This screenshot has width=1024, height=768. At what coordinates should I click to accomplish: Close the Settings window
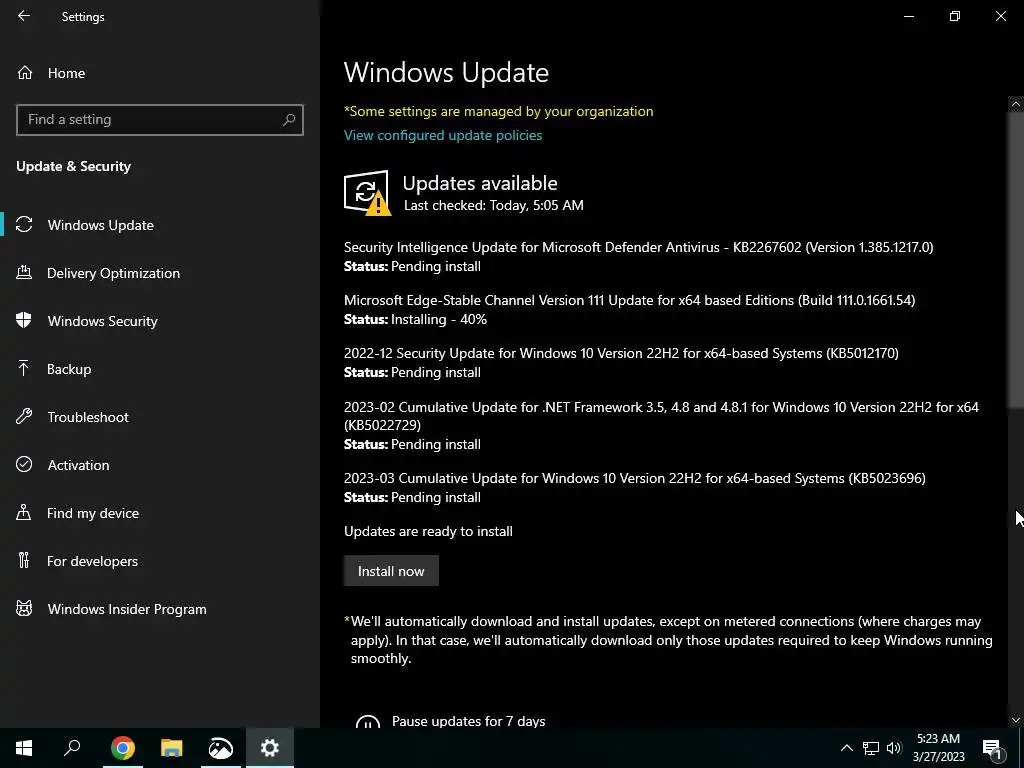[x=1000, y=16]
